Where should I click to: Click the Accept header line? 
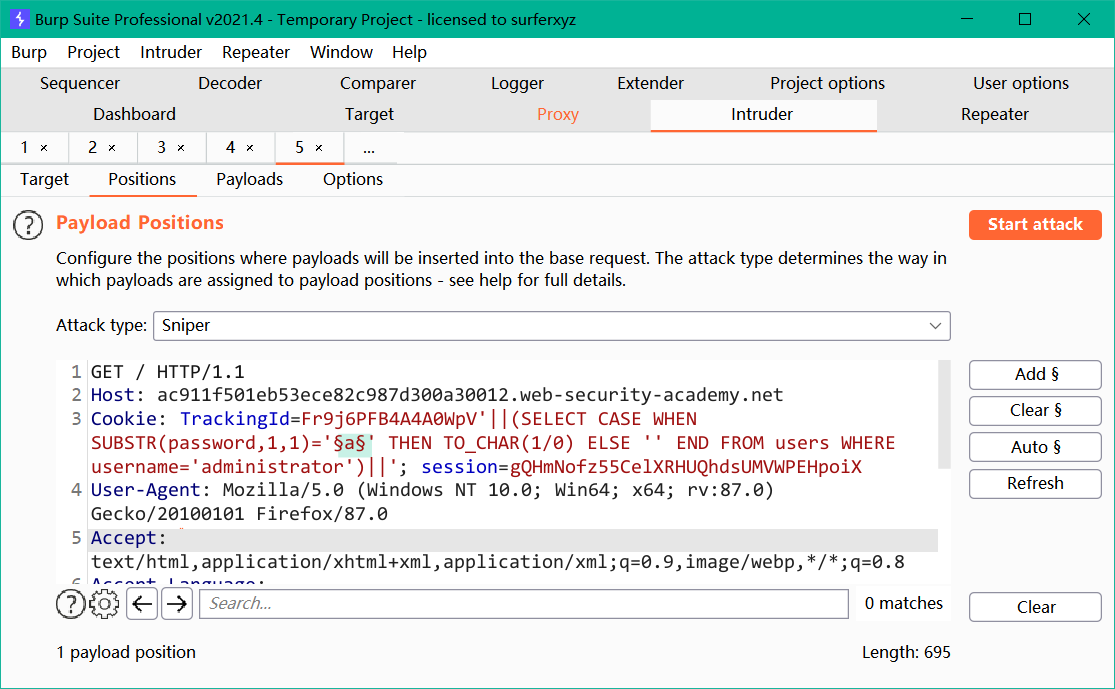(513, 540)
